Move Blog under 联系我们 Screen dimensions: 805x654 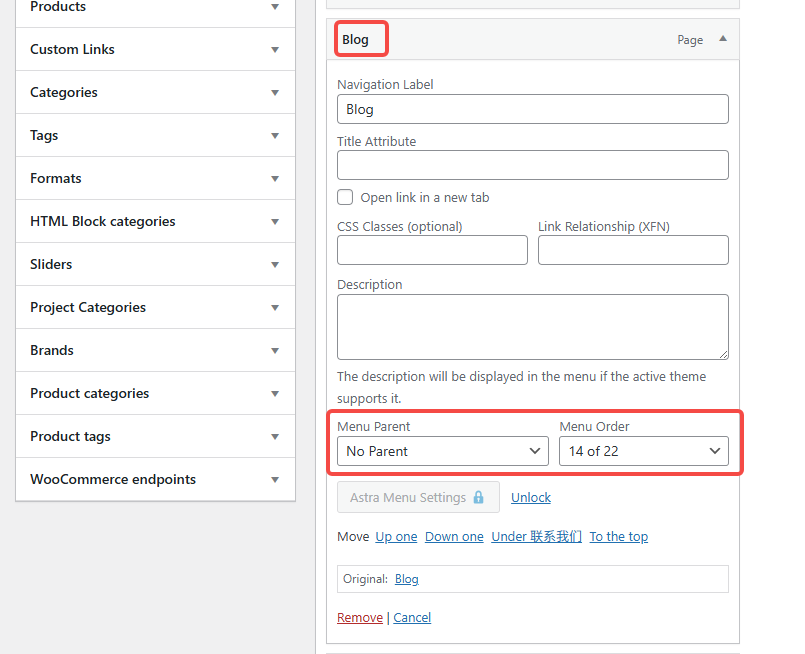[536, 536]
